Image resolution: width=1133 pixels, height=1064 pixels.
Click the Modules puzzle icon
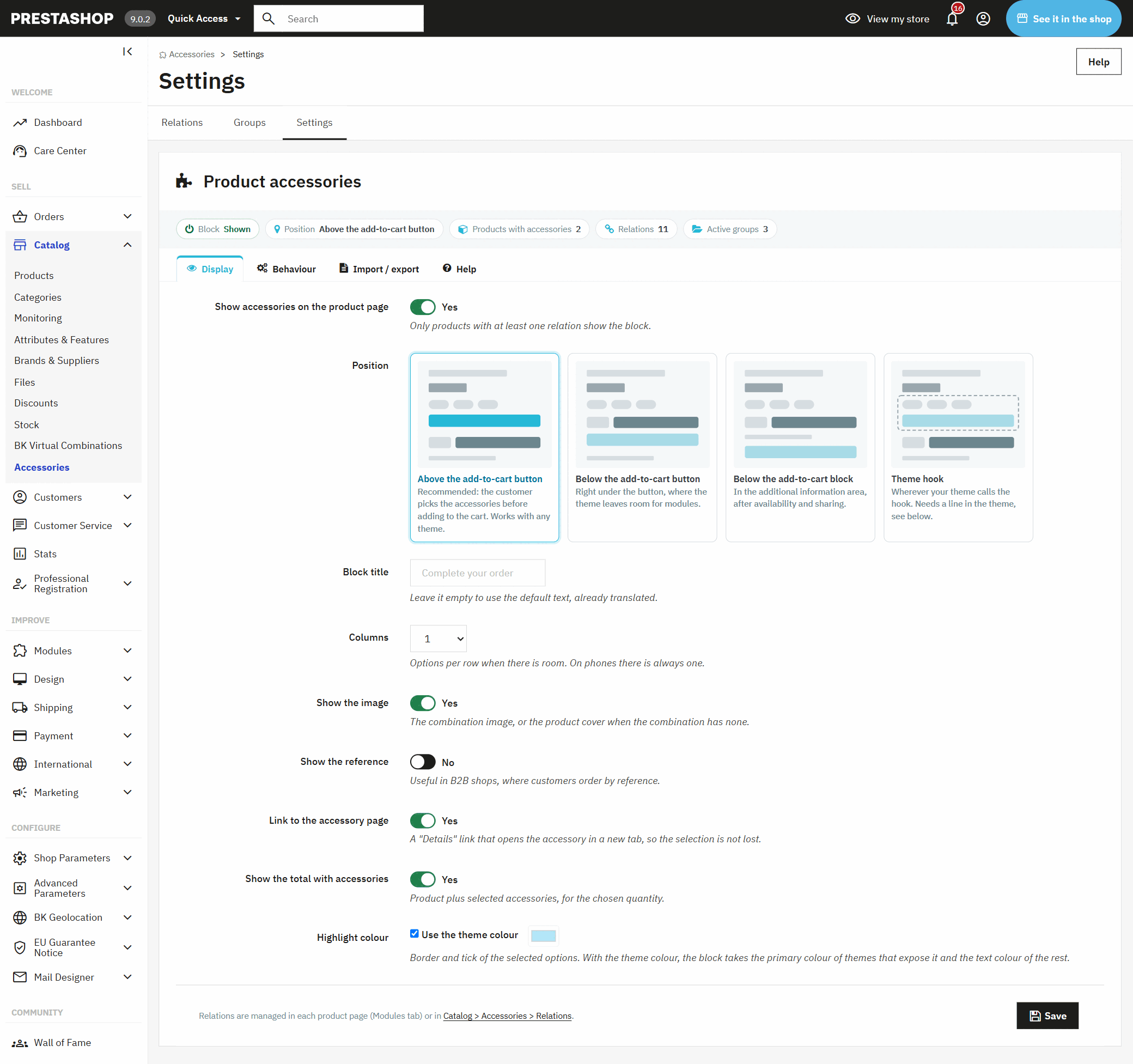(x=20, y=651)
